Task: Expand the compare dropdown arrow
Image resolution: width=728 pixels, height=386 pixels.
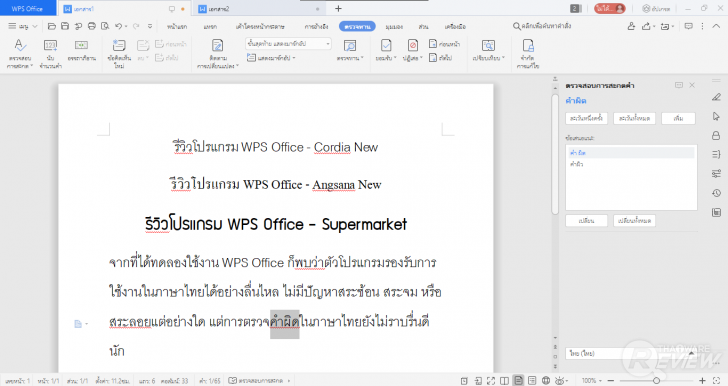Action: tap(503, 58)
